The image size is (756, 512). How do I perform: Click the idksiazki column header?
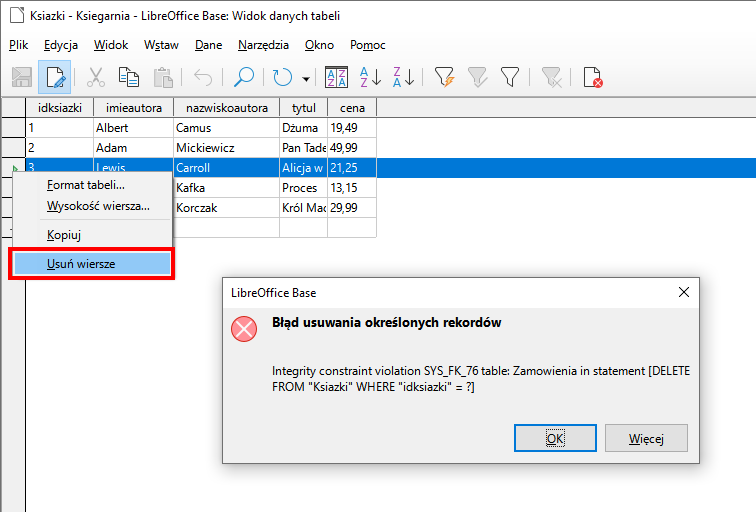coord(60,108)
